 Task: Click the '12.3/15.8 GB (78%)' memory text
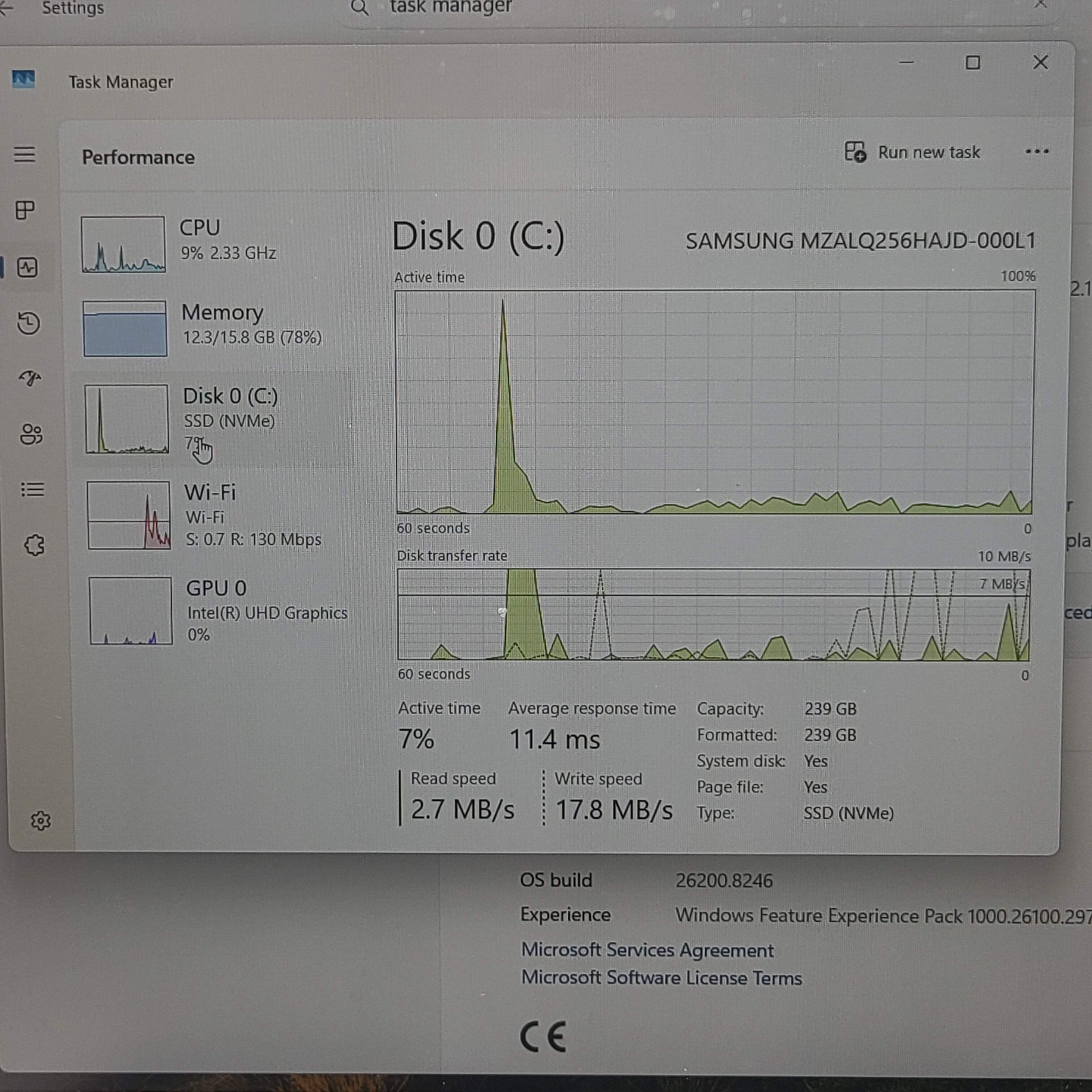click(252, 337)
